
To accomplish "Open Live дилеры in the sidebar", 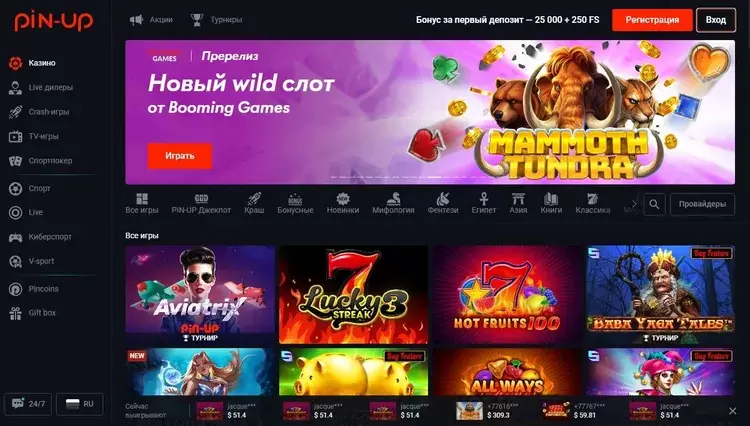I will click(x=41, y=87).
